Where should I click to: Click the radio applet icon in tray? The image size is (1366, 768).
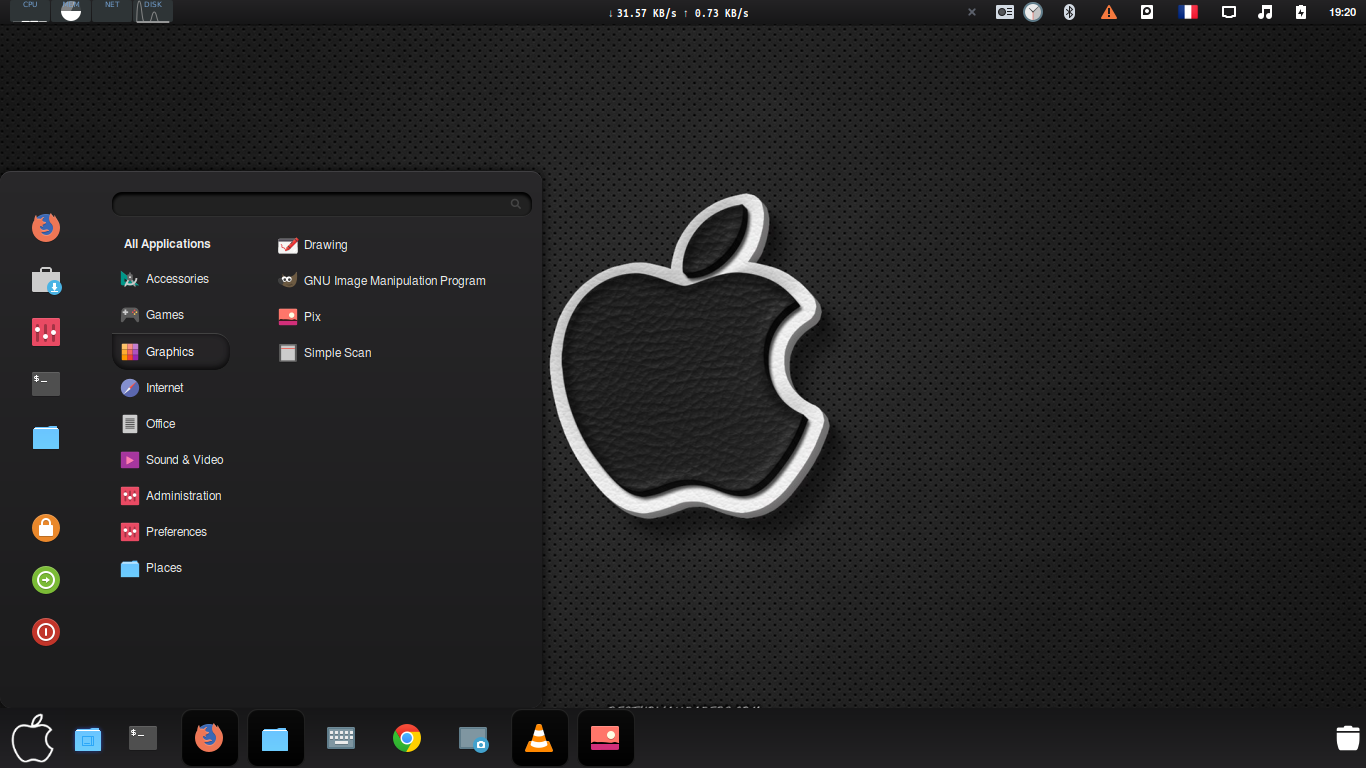click(1005, 12)
